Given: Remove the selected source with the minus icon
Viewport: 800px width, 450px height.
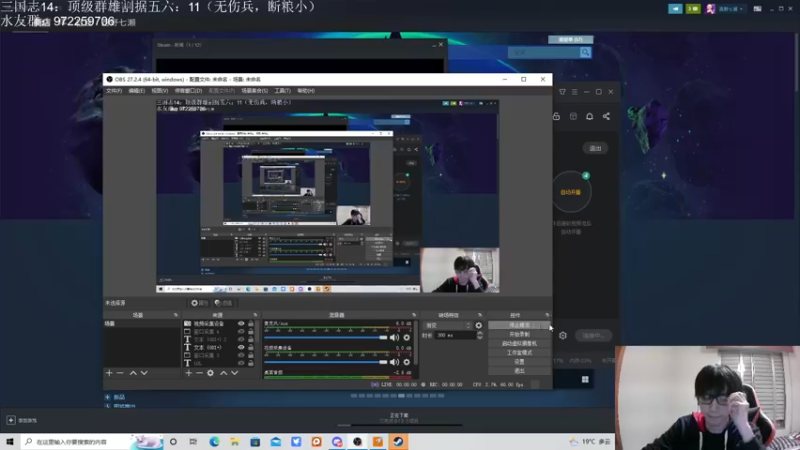Looking at the screenshot, I should tap(199, 373).
